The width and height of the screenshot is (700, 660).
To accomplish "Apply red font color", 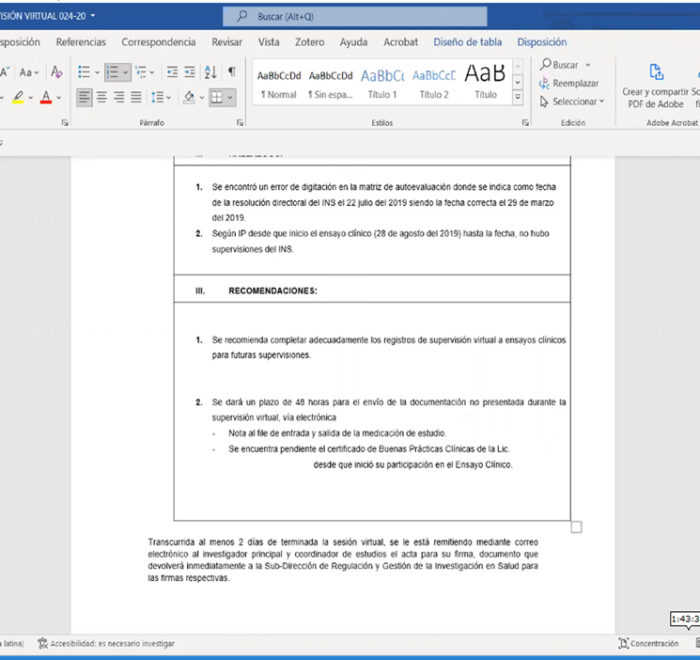I will click(46, 97).
